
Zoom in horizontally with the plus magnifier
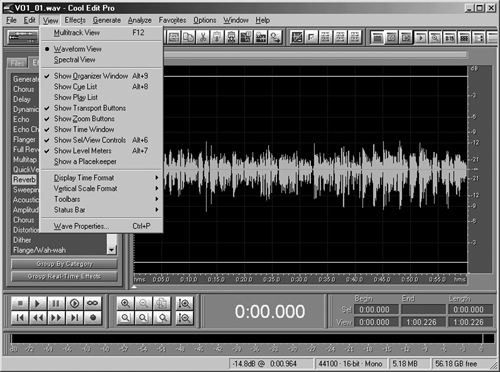click(x=125, y=303)
